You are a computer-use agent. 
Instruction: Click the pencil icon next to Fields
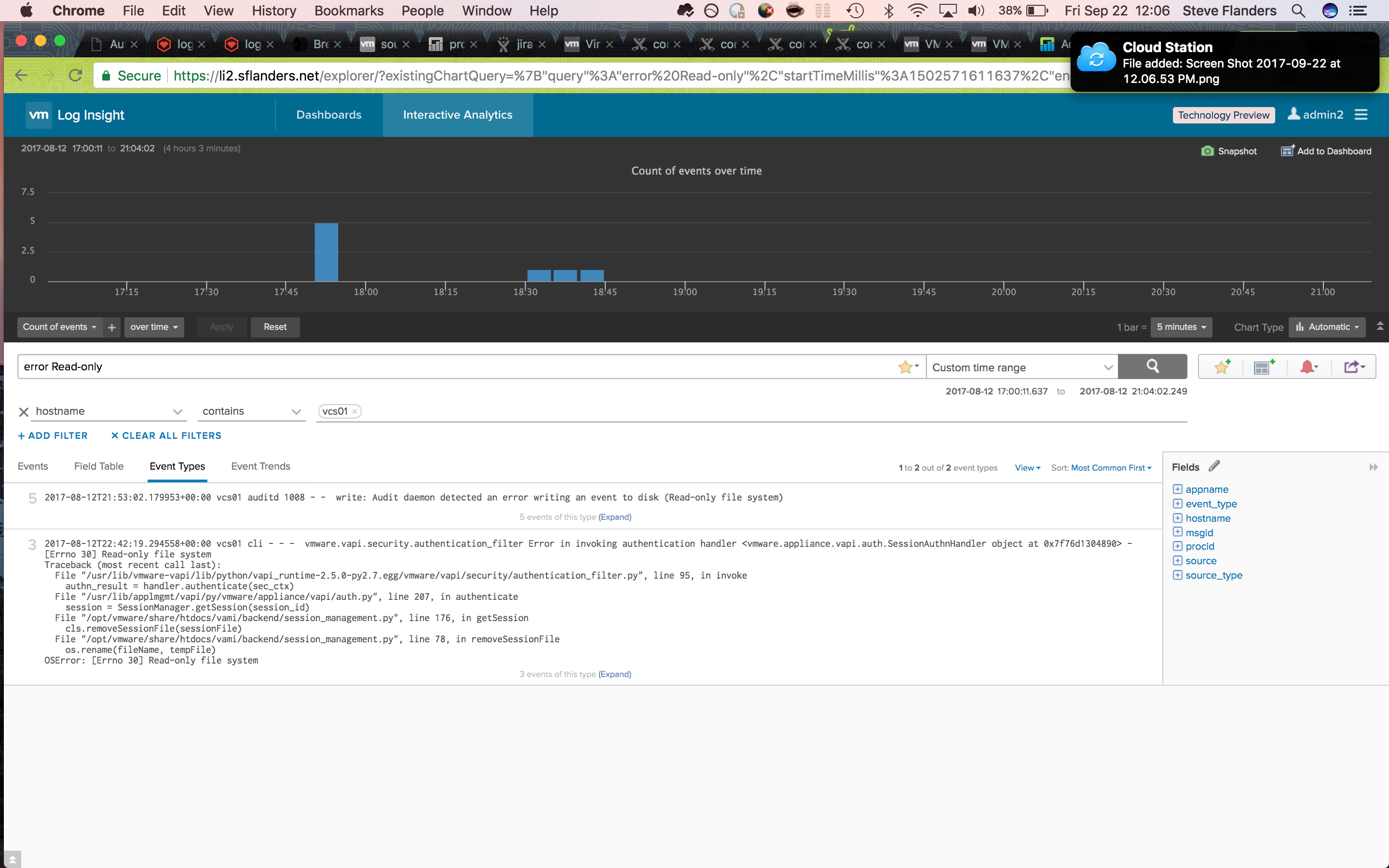(1214, 466)
